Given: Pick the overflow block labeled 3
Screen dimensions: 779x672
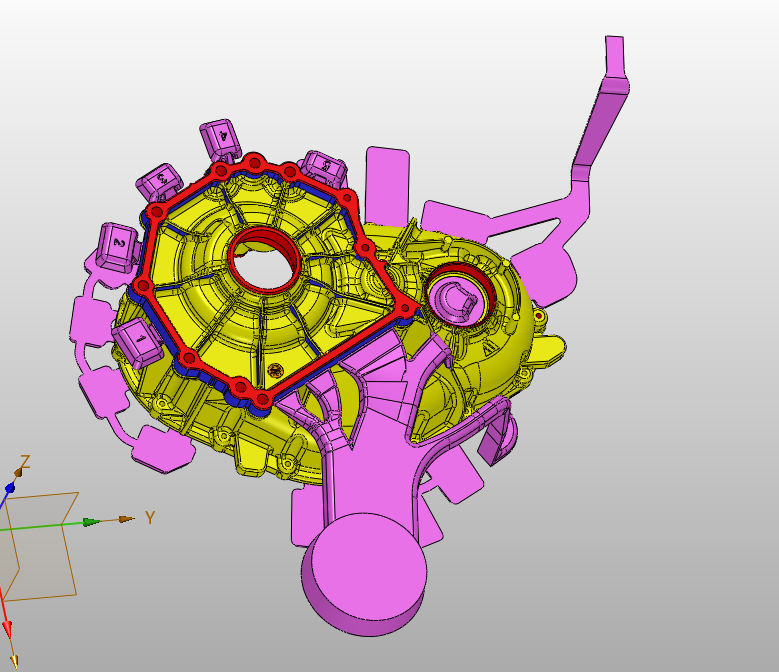Looking at the screenshot, I should 160,183.
